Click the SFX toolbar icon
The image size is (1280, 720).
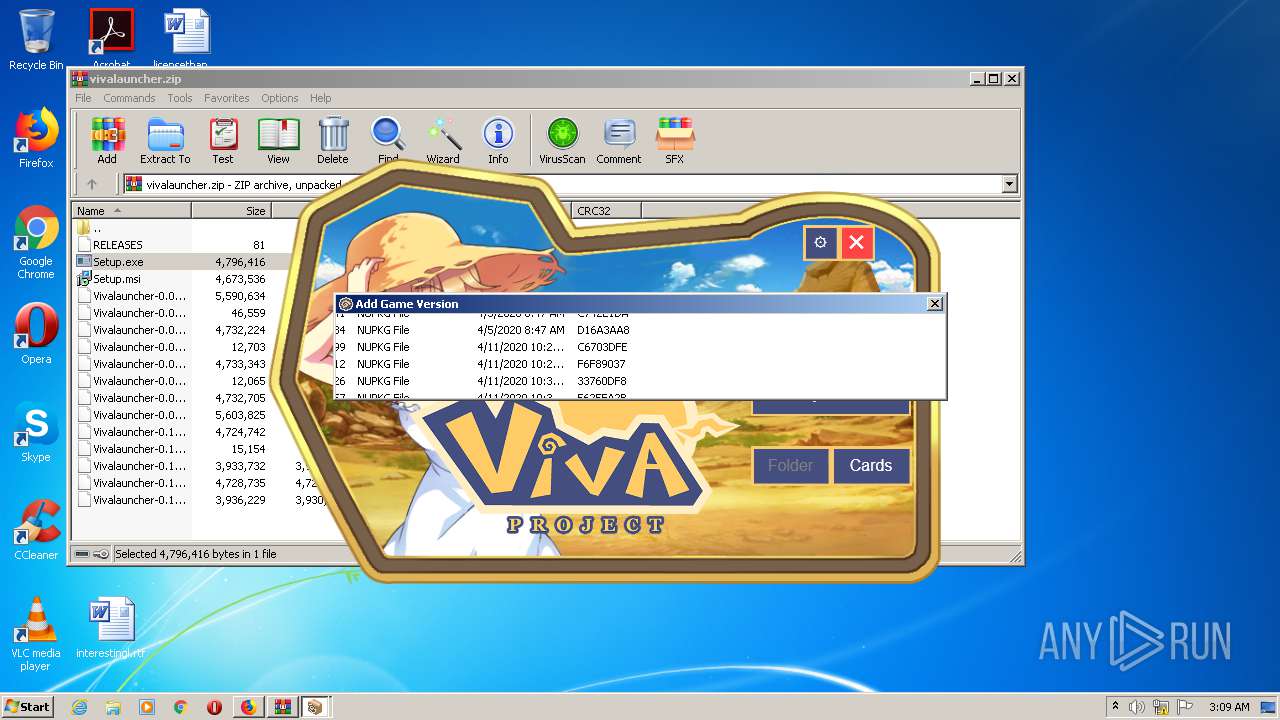pos(675,140)
